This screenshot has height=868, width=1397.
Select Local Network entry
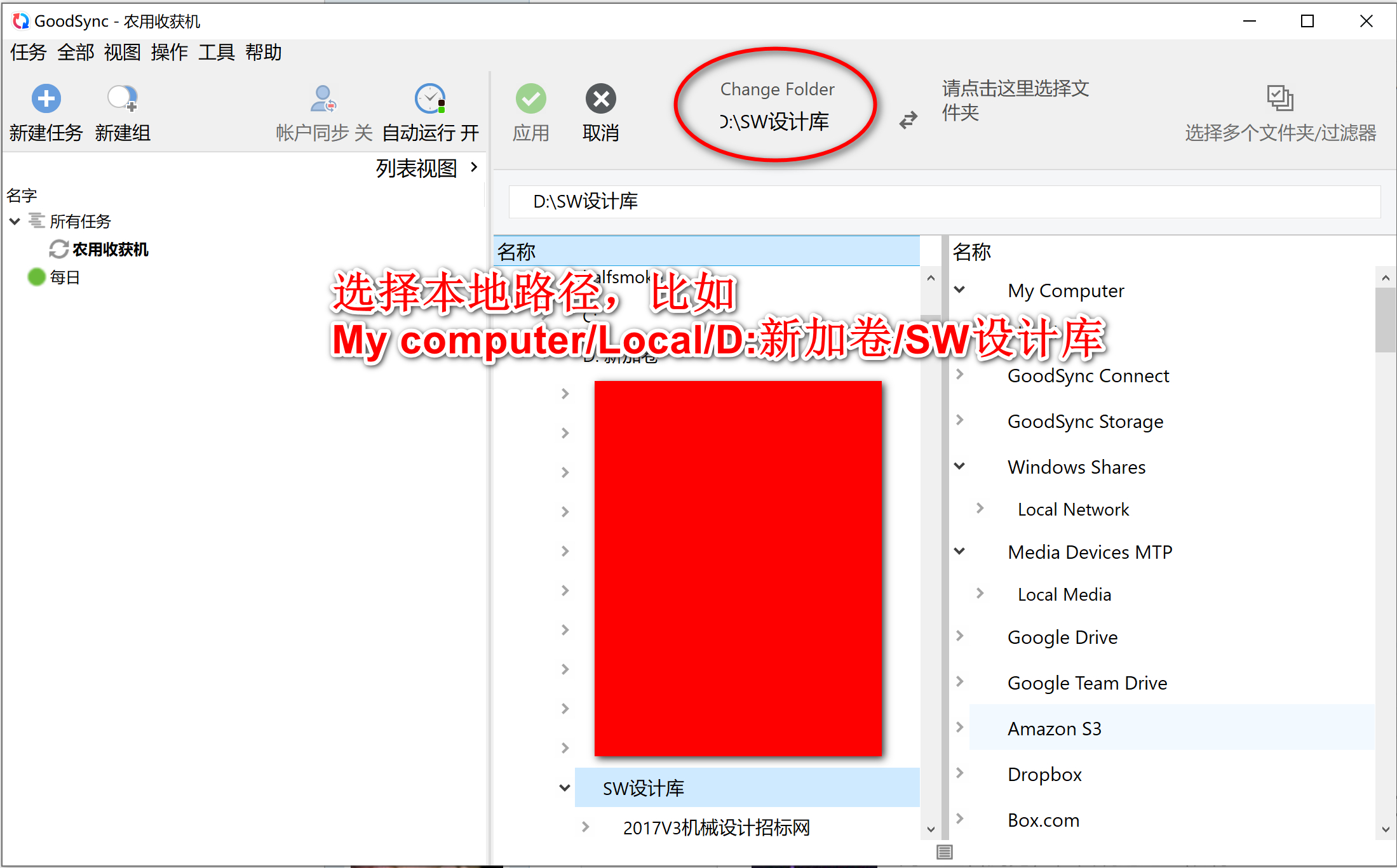click(x=1073, y=509)
